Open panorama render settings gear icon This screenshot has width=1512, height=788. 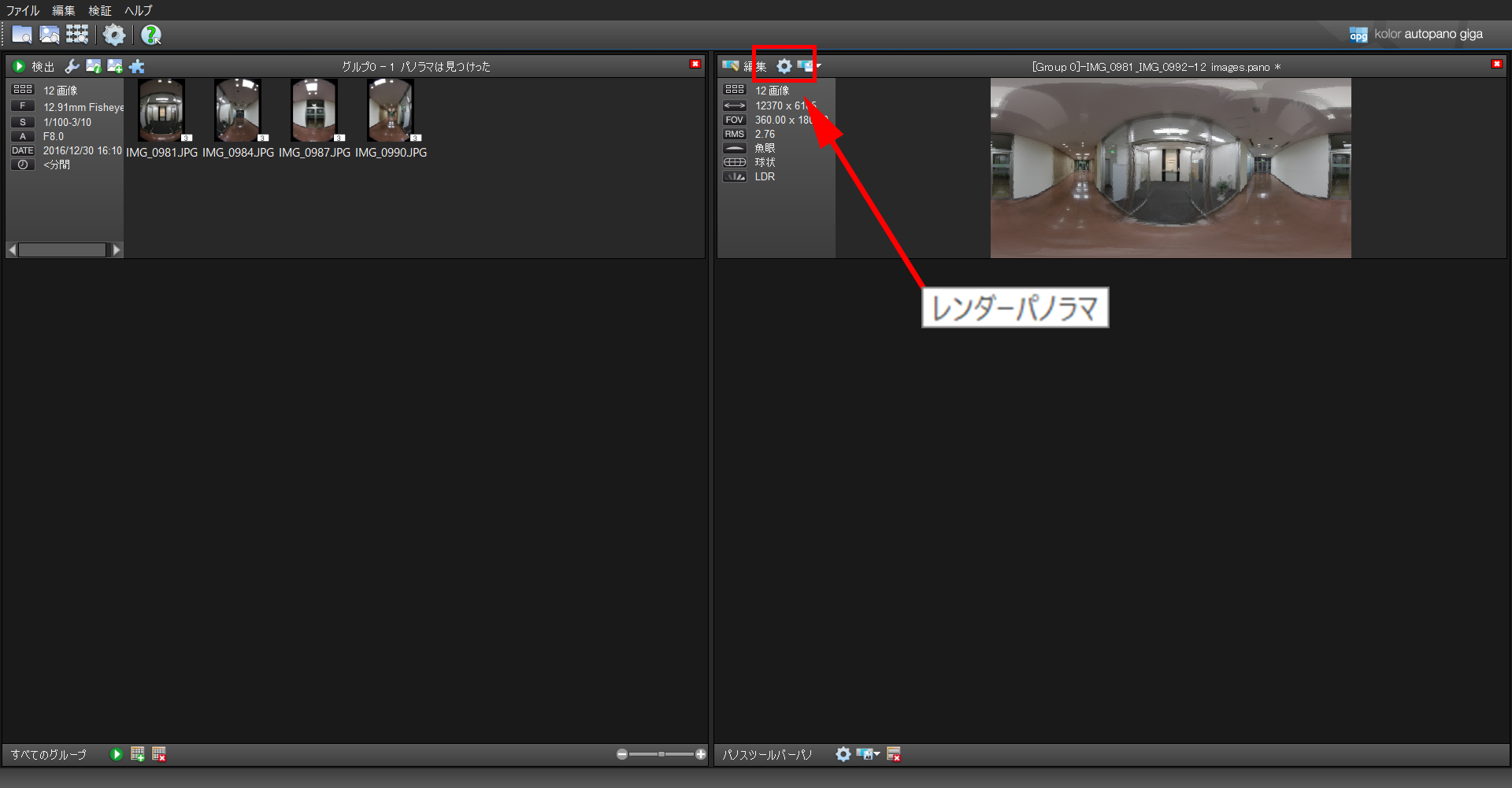(x=784, y=67)
